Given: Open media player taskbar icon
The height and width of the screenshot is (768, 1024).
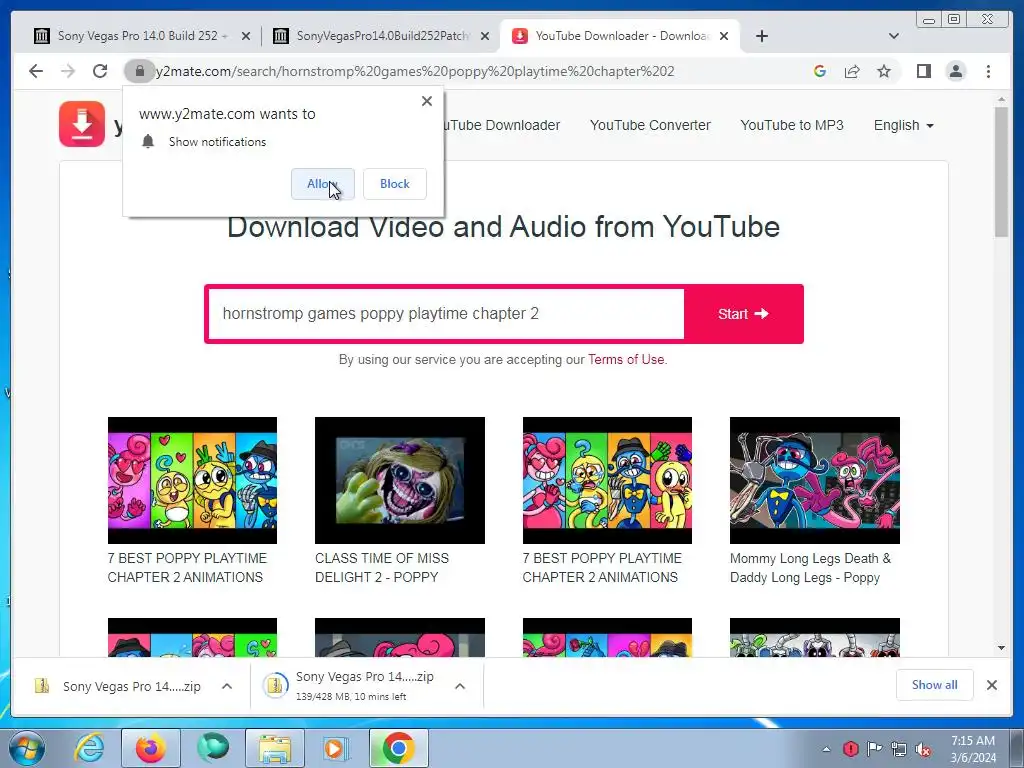Looking at the screenshot, I should [x=336, y=748].
